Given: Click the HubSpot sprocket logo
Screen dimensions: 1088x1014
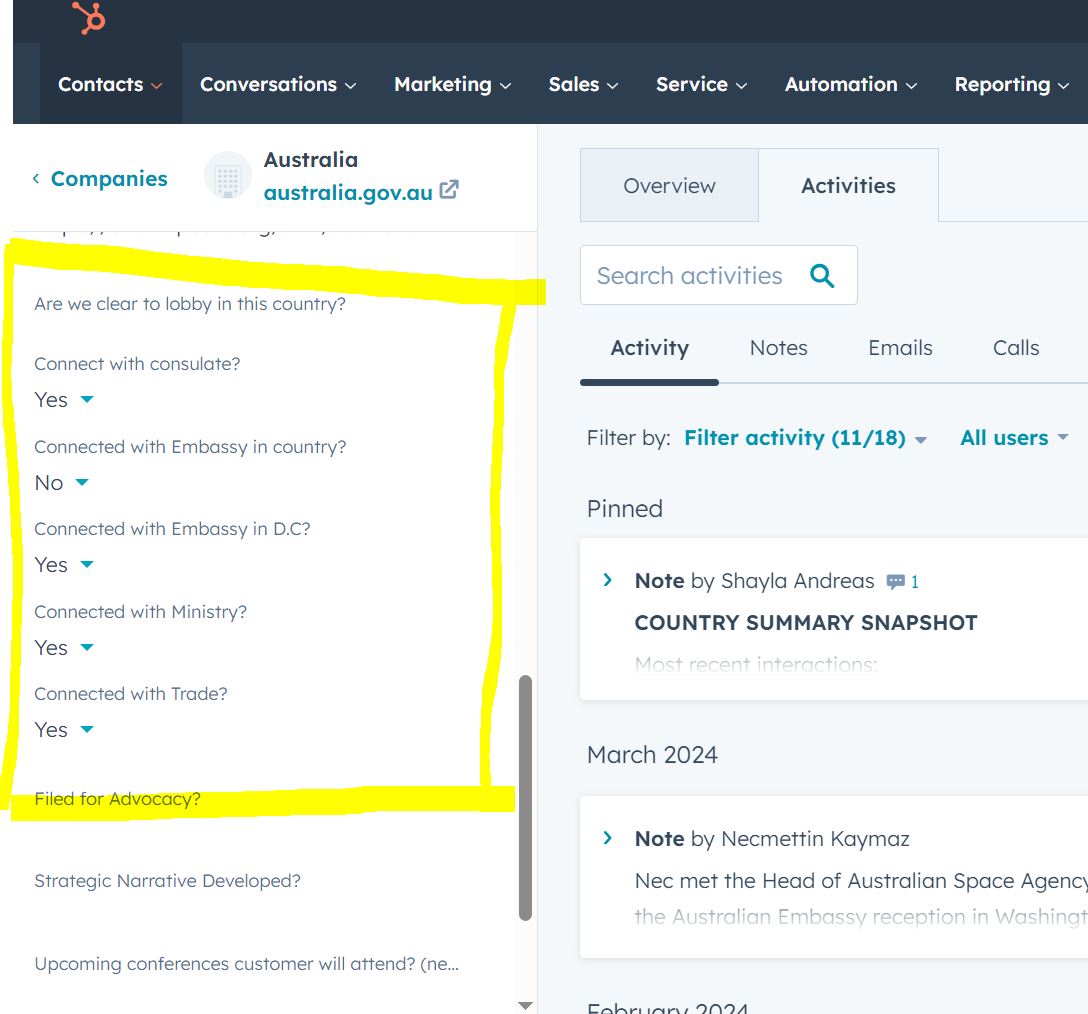Looking at the screenshot, I should [x=89, y=18].
